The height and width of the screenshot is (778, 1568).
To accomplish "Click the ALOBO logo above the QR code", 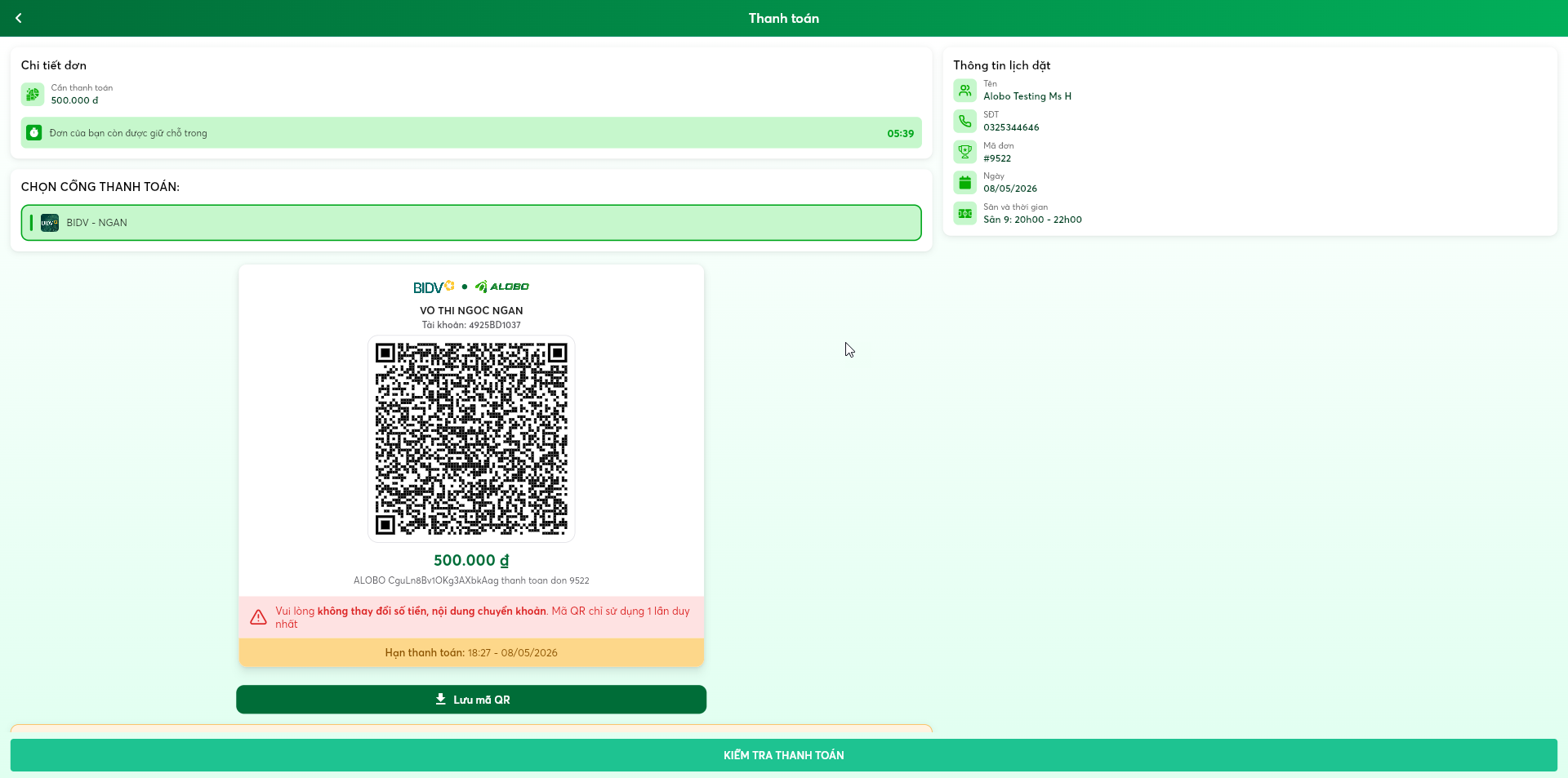I will click(501, 287).
